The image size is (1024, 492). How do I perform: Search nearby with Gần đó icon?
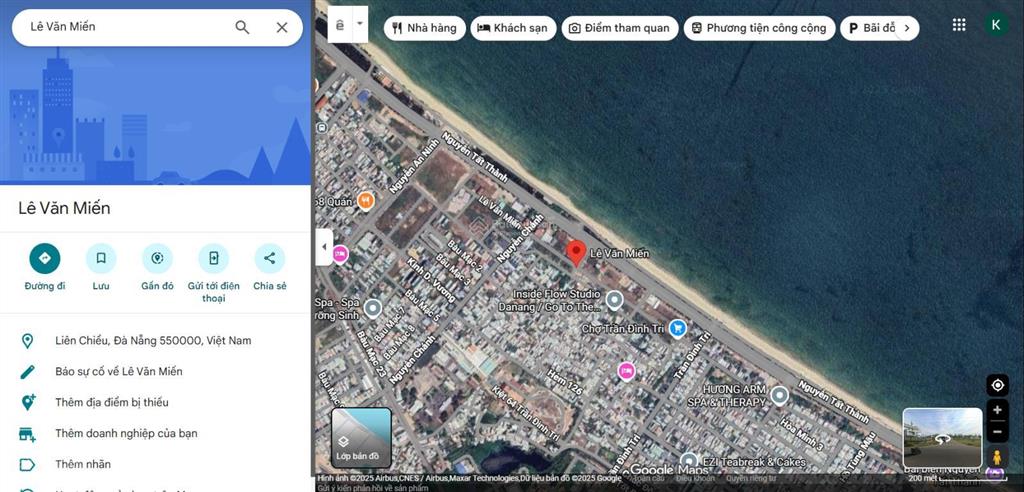157,259
